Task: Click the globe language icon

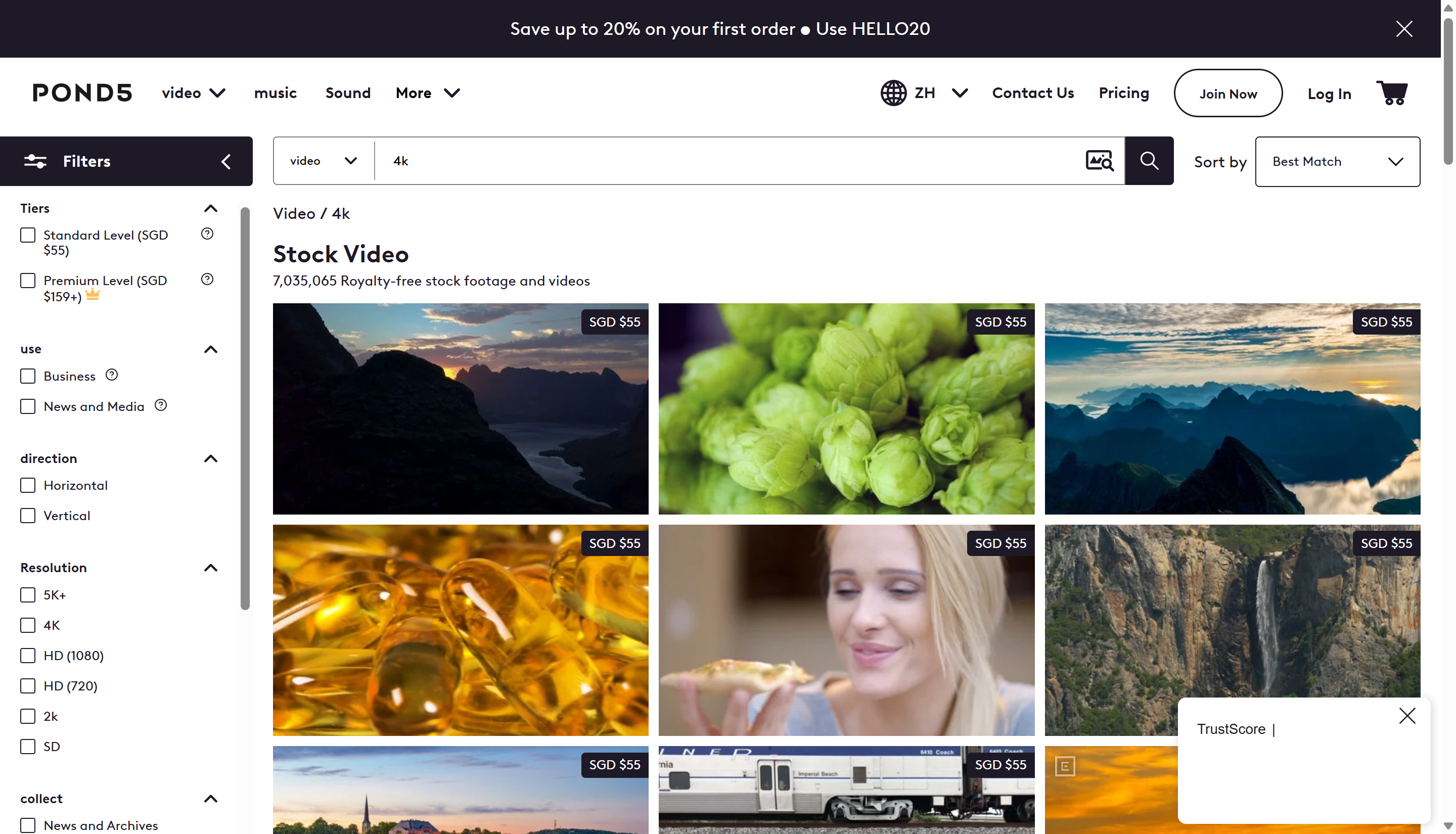Action: (893, 93)
